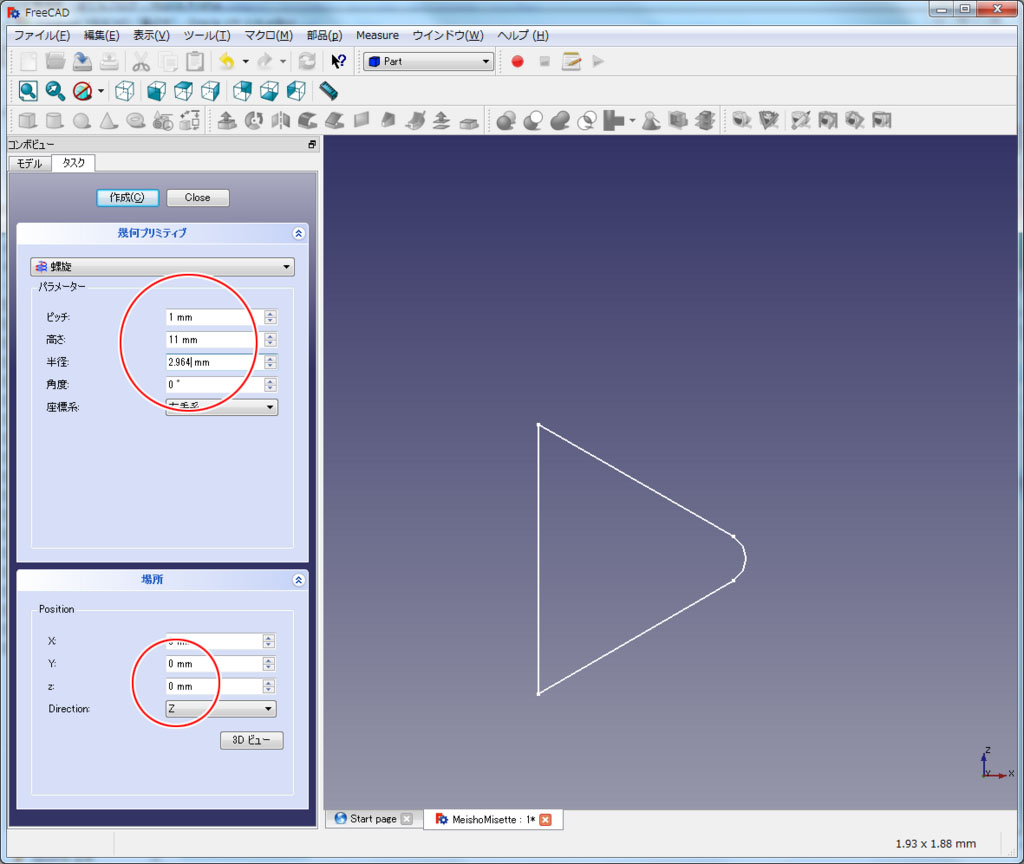Open the Direction Z dropdown
The width and height of the screenshot is (1024, 864).
pyautogui.click(x=221, y=709)
